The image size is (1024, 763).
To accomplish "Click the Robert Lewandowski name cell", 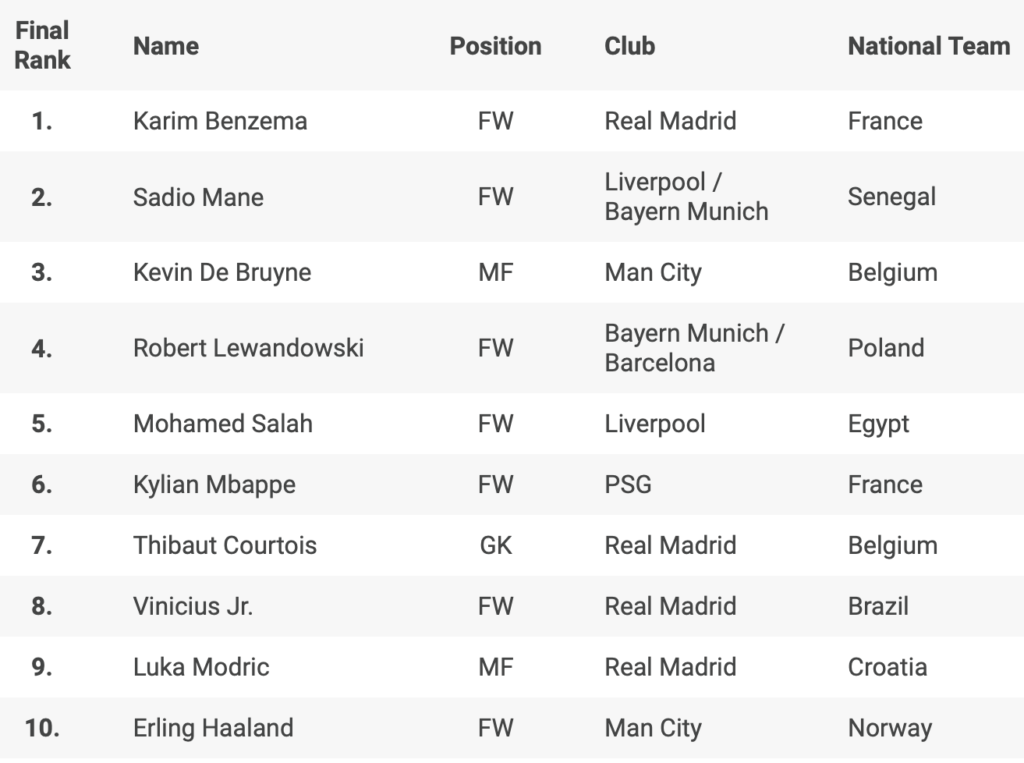I will (248, 348).
